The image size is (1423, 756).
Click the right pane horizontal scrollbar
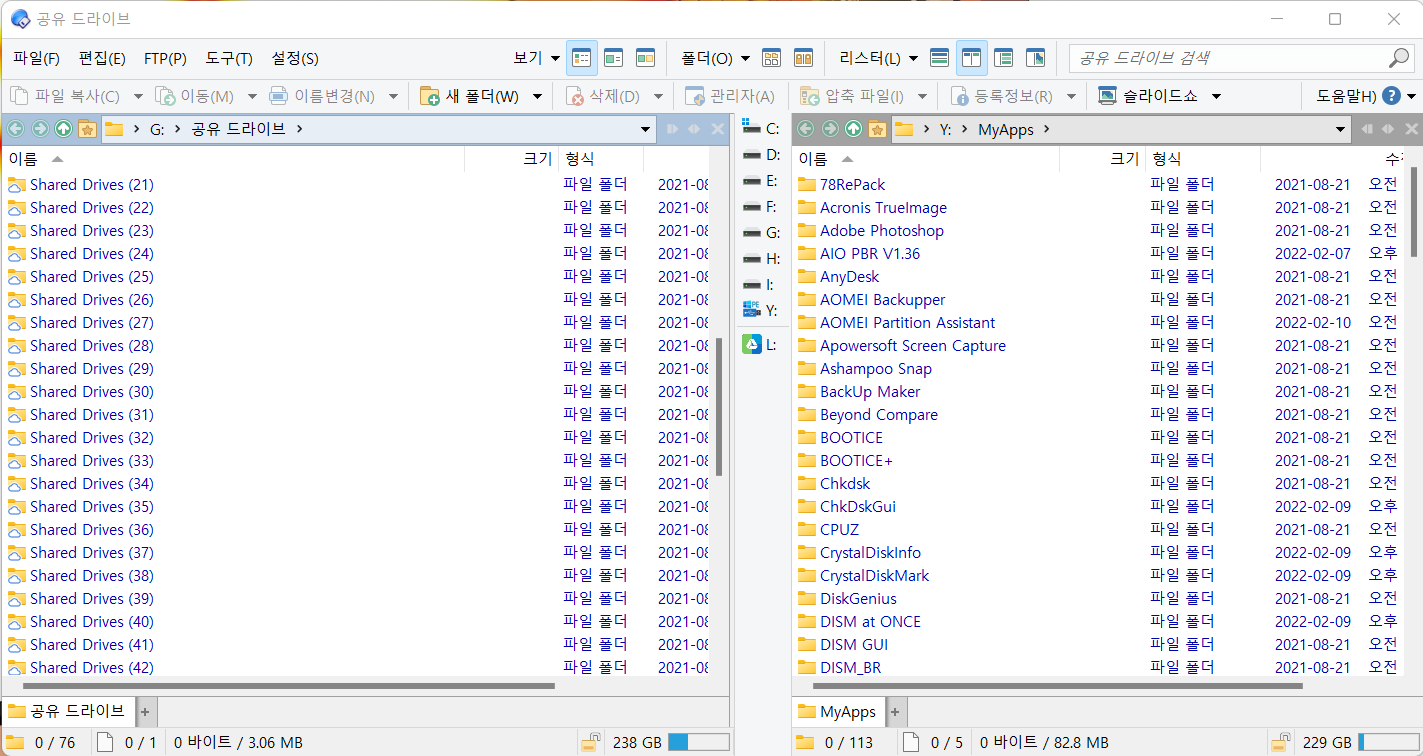(x=1058, y=686)
